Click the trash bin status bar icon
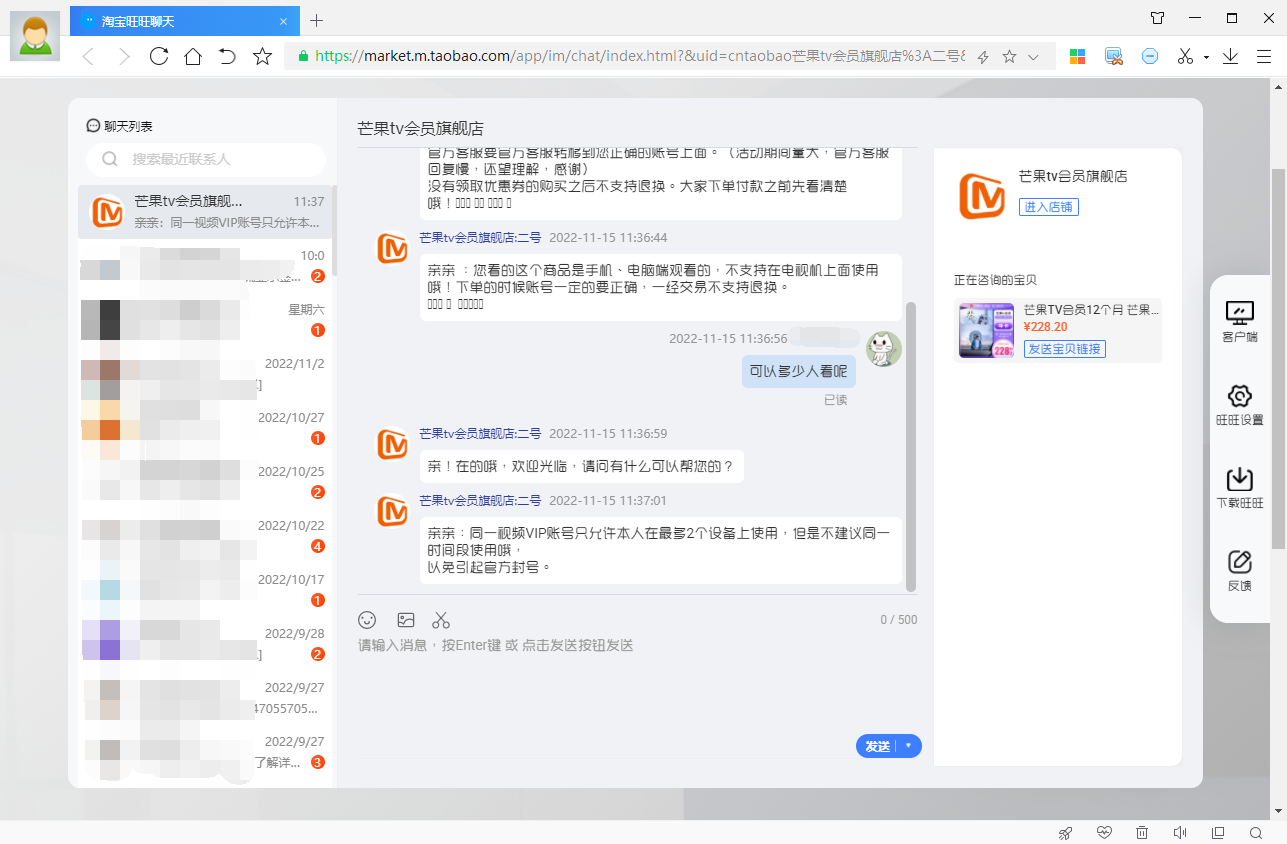 (1142, 833)
